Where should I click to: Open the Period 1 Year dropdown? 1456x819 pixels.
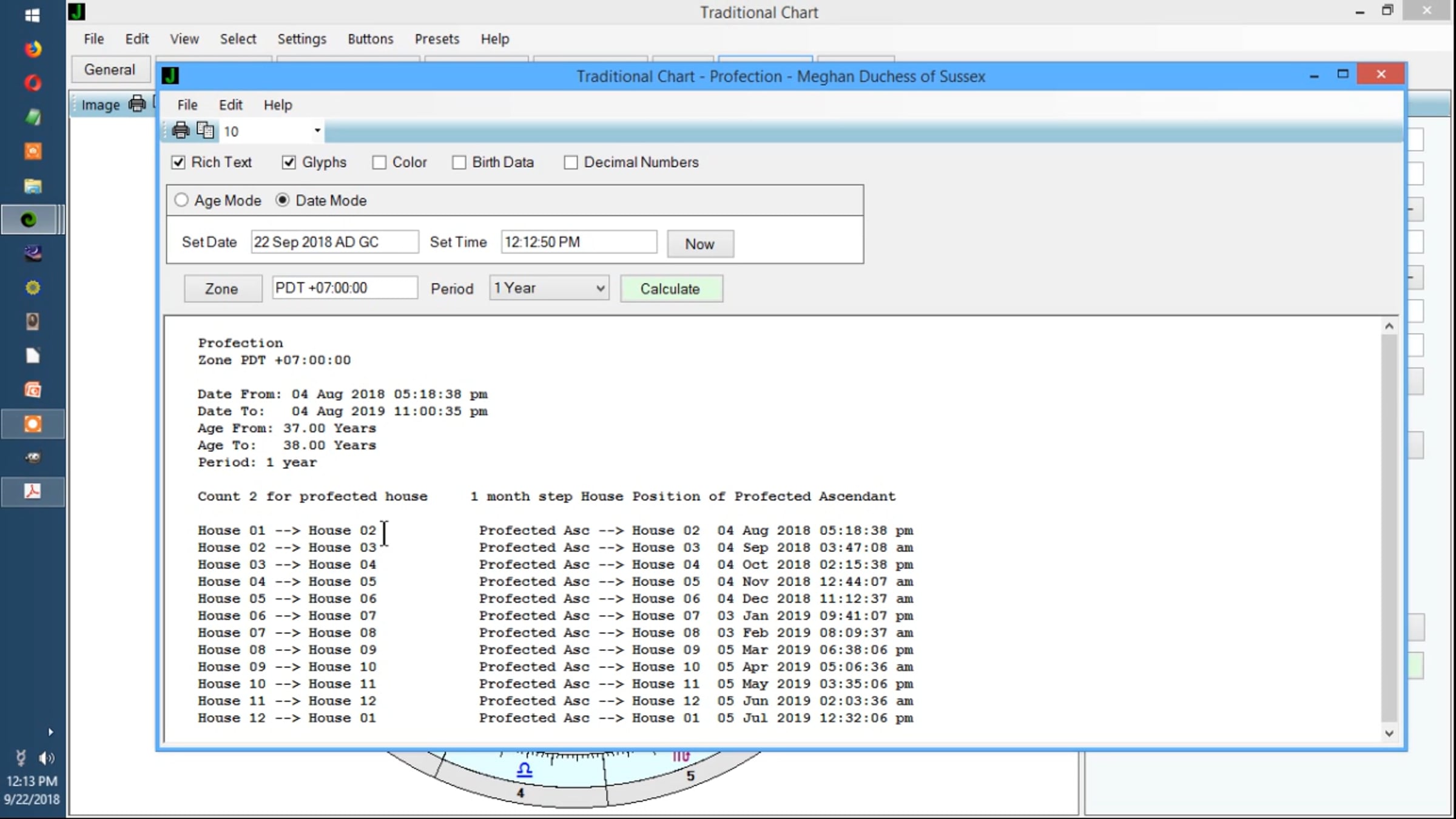pyautogui.click(x=549, y=288)
